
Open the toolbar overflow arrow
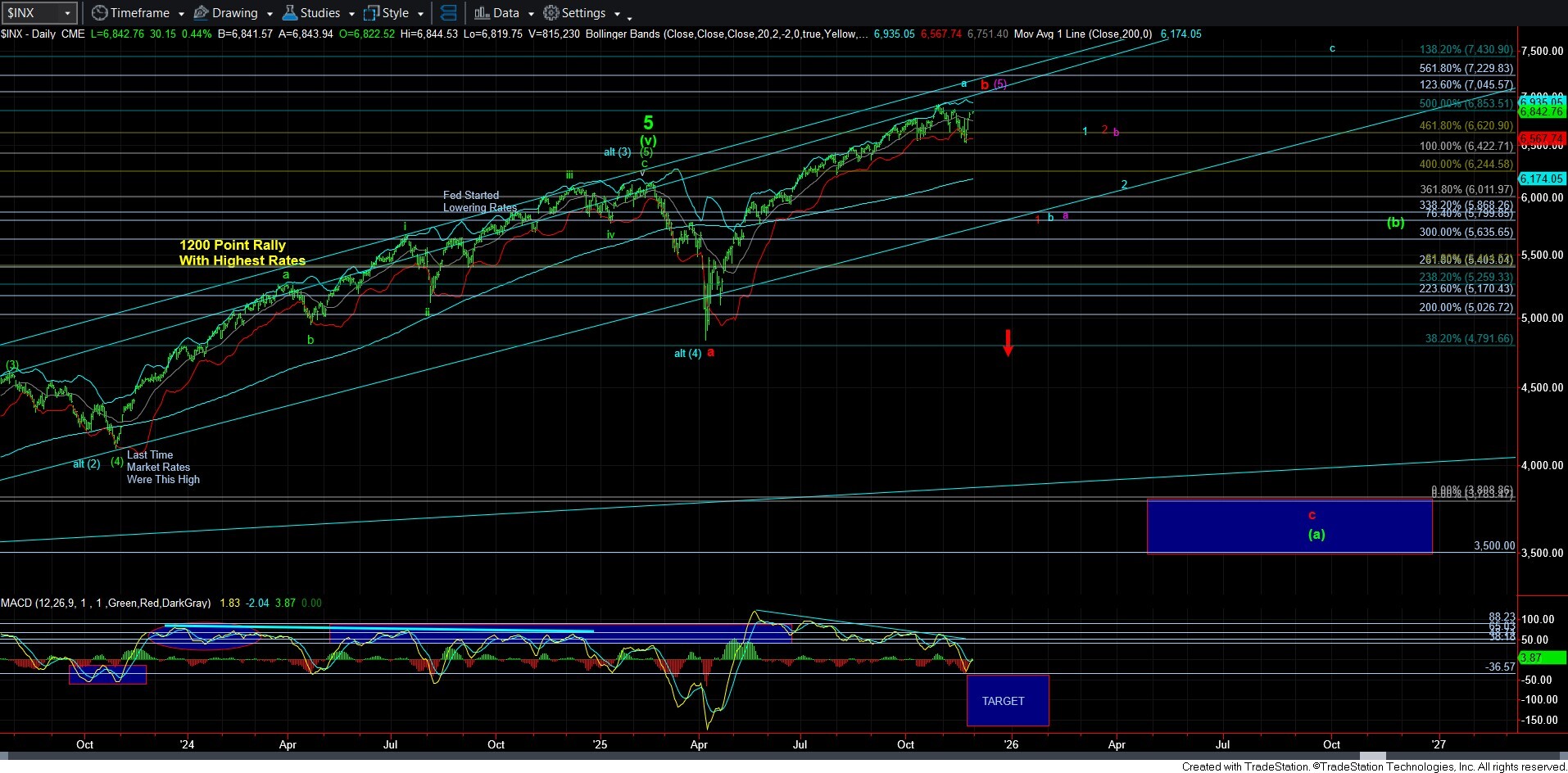tap(629, 16)
